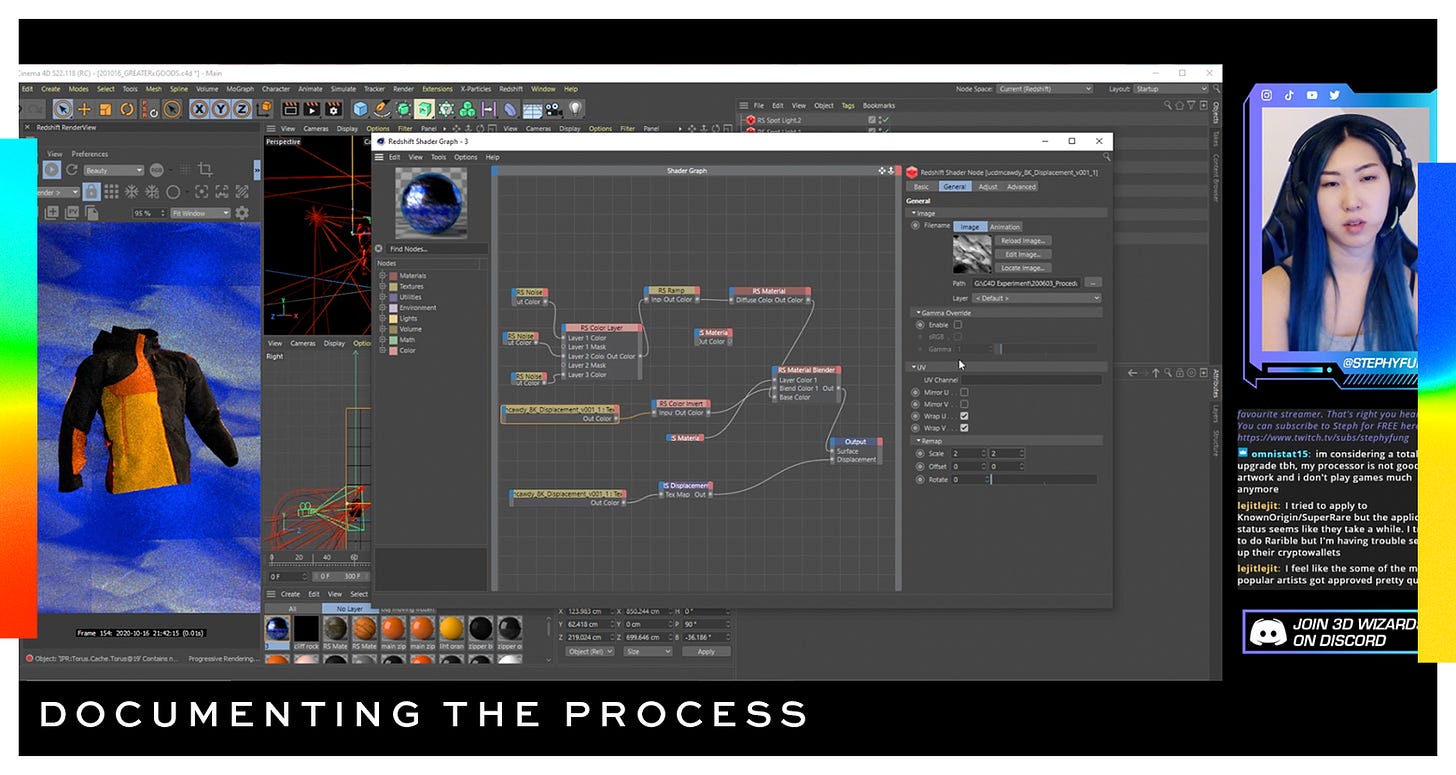Image resolution: width=1456 pixels, height=775 pixels.
Task: Click the snowflake freeze icon in RenderView
Action: pos(133,191)
